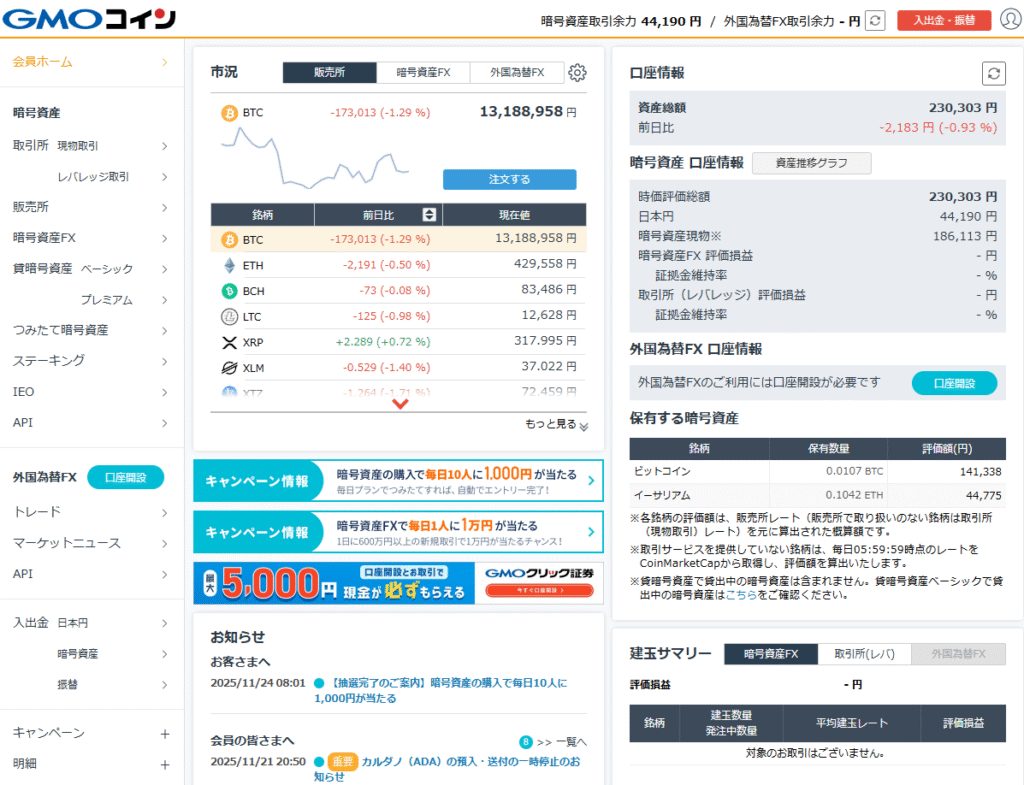1024x785 pixels.
Task: Click the GMO クリック証券 5,000円 banner
Action: 398,584
